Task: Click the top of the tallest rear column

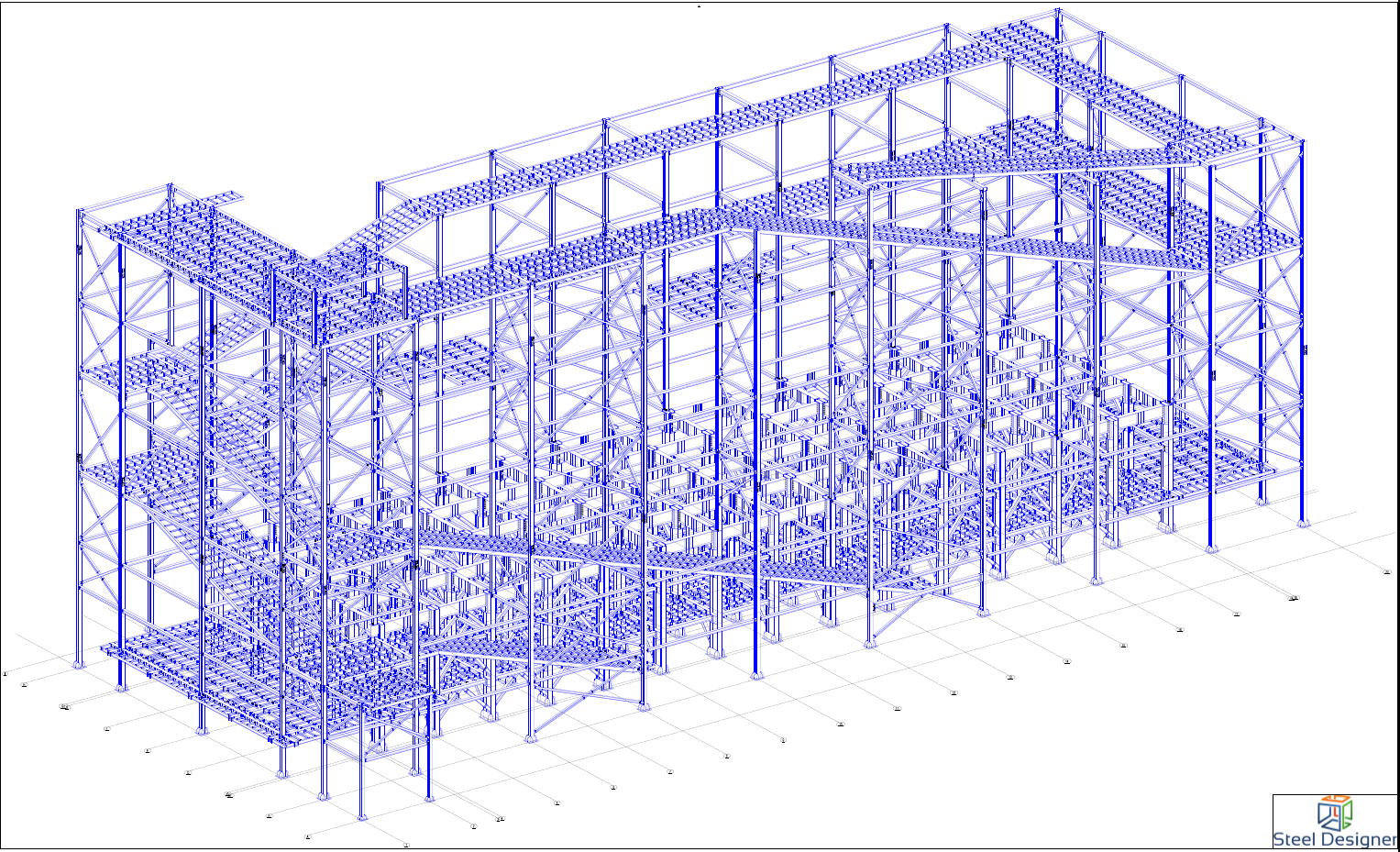Action: (1058, 13)
